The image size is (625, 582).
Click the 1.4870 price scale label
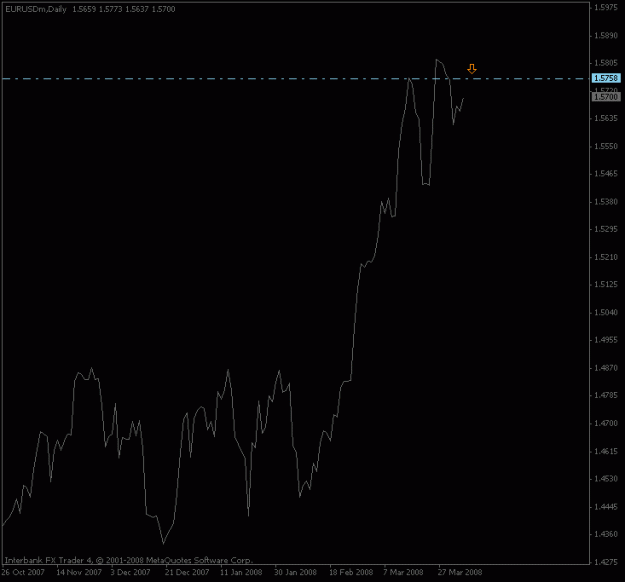tap(606, 368)
